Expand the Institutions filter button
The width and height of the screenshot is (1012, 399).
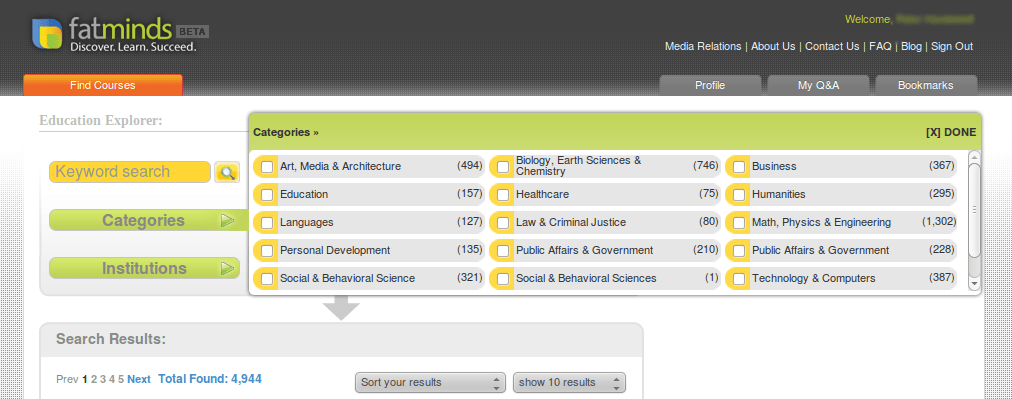point(145,269)
